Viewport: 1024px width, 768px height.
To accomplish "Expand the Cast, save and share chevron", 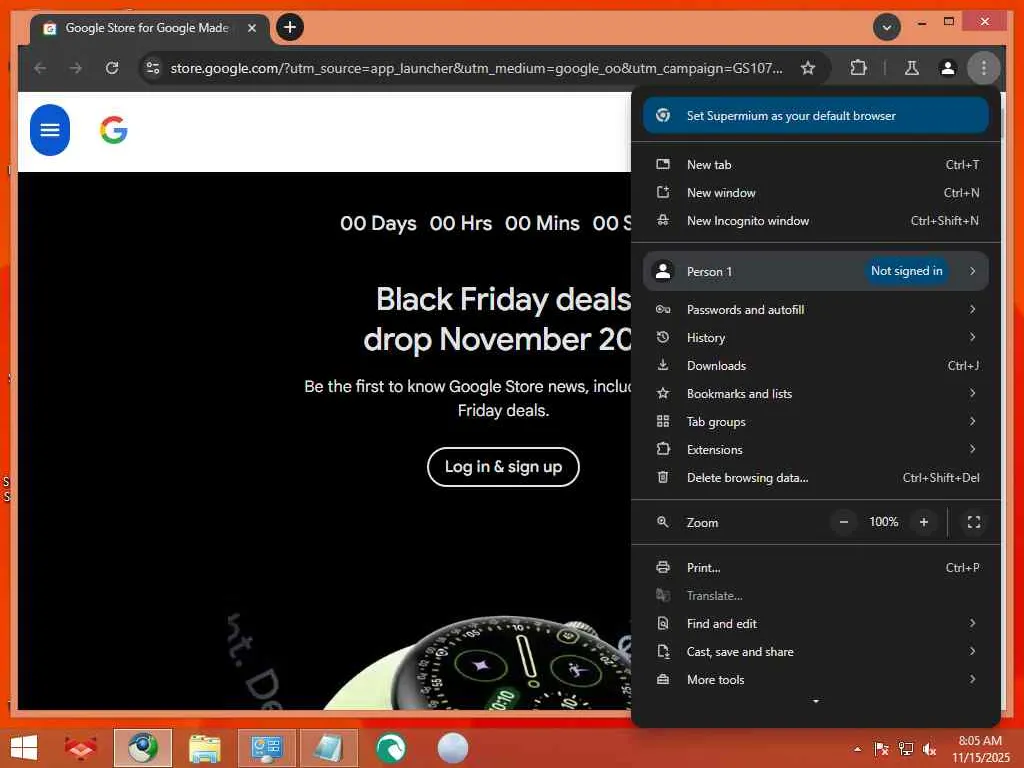I will 972,651.
